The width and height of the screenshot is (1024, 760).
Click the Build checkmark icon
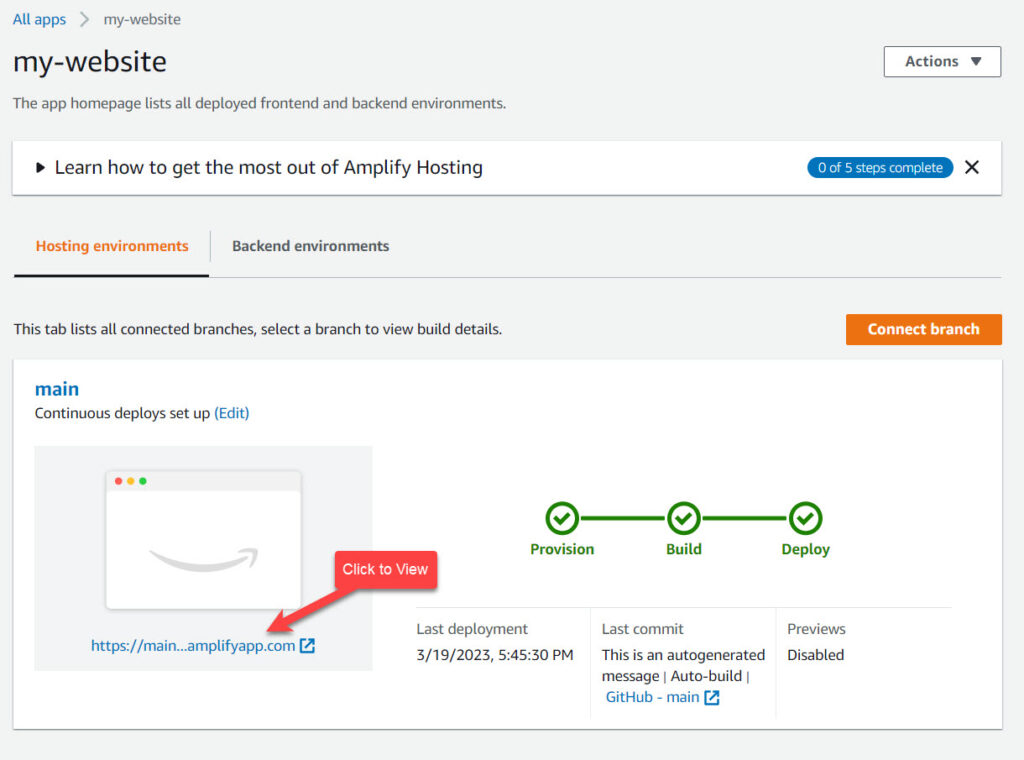click(684, 518)
